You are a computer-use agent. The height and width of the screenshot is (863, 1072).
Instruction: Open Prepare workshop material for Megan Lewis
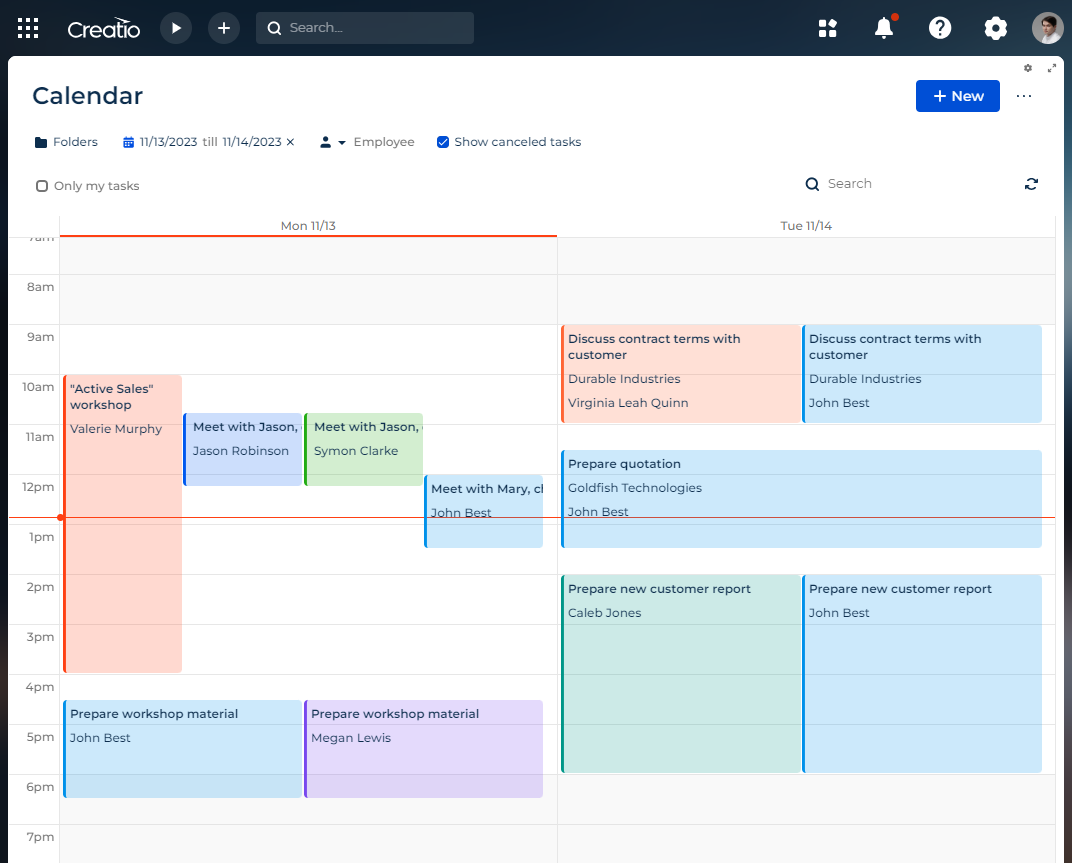click(424, 749)
